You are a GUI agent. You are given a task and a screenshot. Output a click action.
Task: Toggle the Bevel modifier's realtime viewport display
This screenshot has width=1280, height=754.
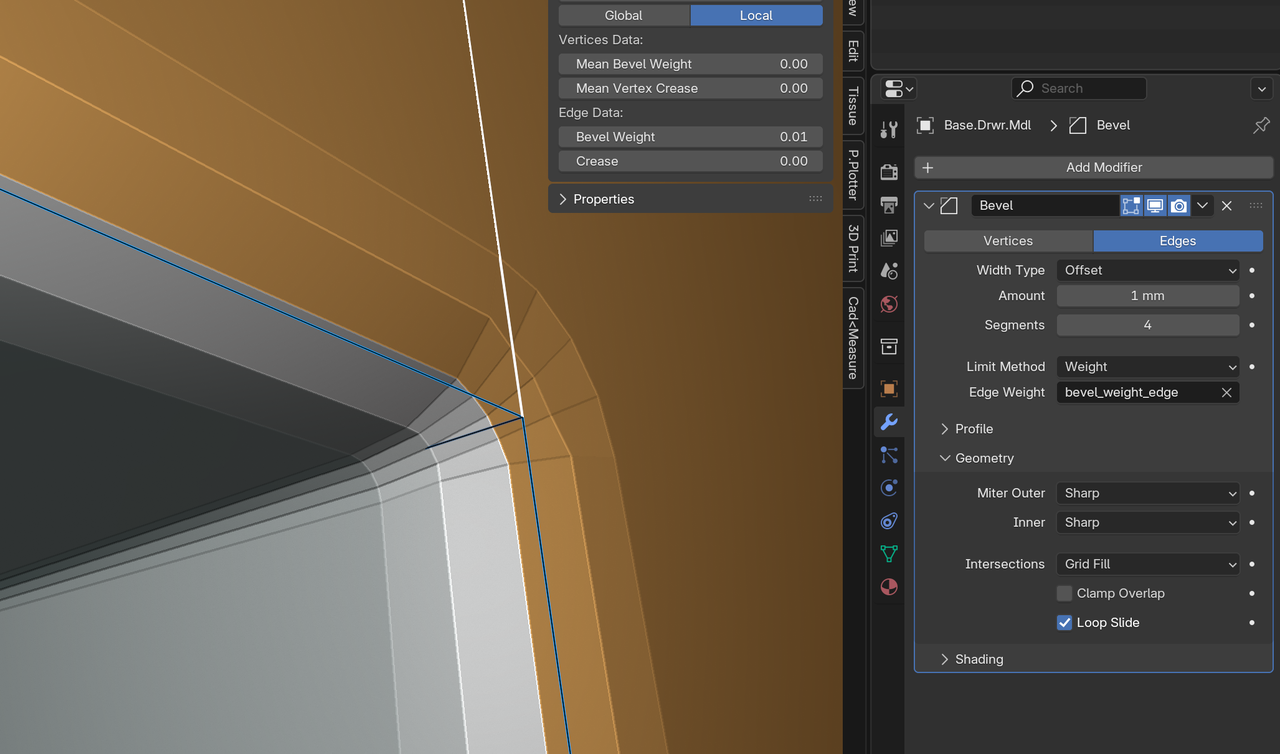(1155, 205)
